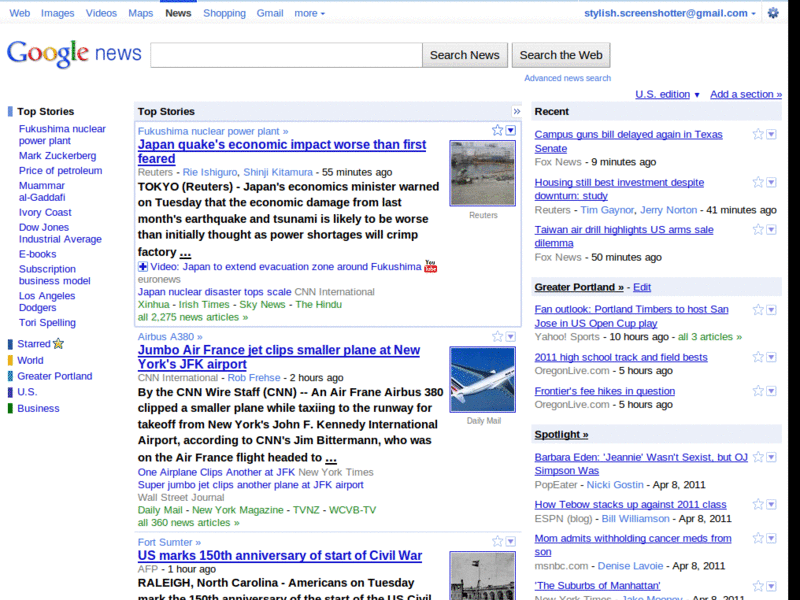The height and width of the screenshot is (600, 800).
Task: Open the account email dropdown
Action: click(670, 13)
